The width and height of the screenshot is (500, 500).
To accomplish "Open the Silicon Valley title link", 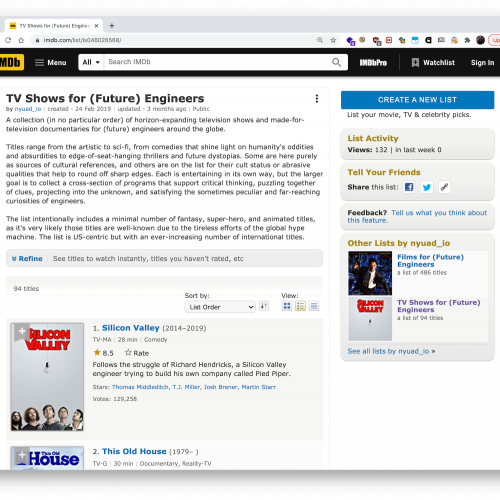I will pos(131,328).
